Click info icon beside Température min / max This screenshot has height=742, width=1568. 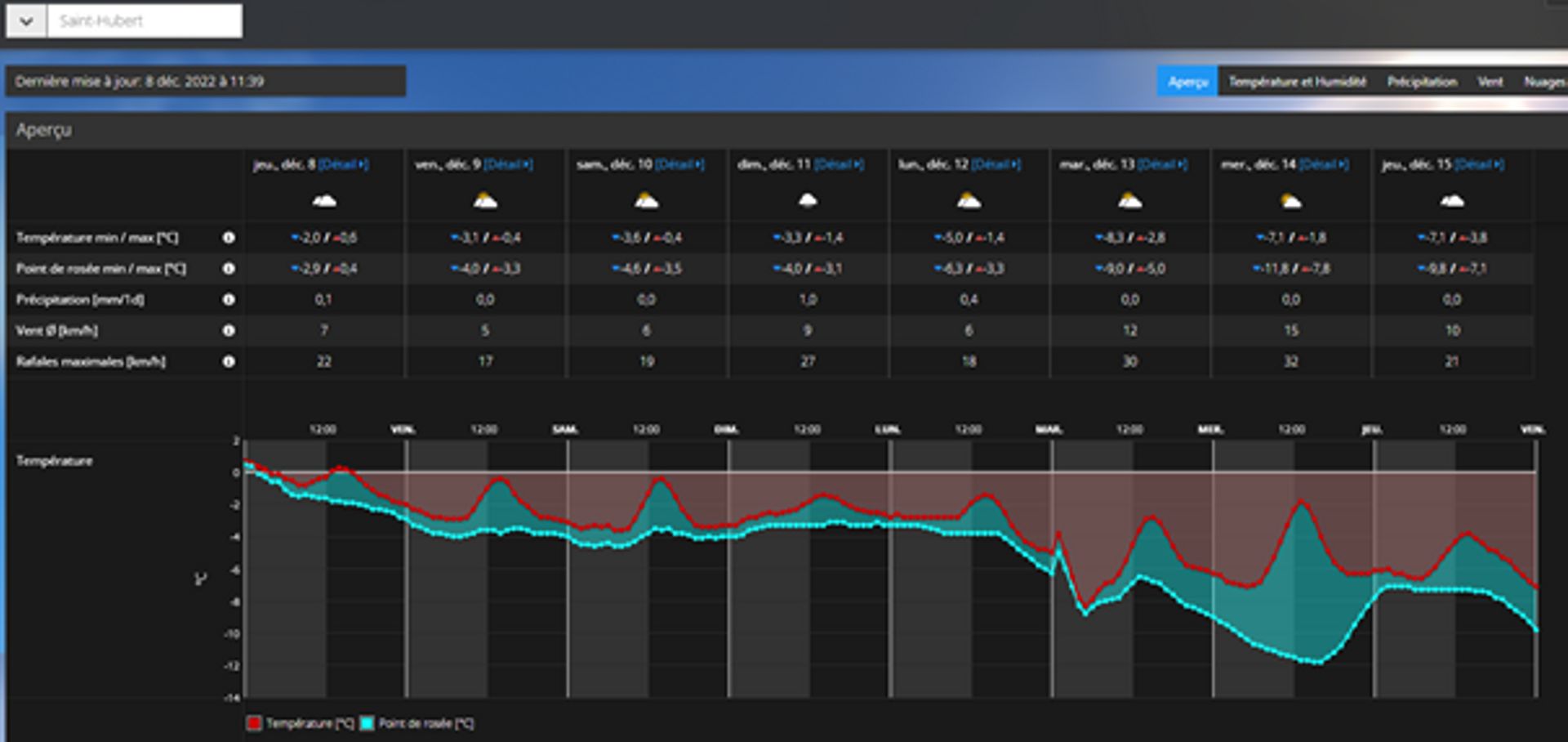point(229,238)
